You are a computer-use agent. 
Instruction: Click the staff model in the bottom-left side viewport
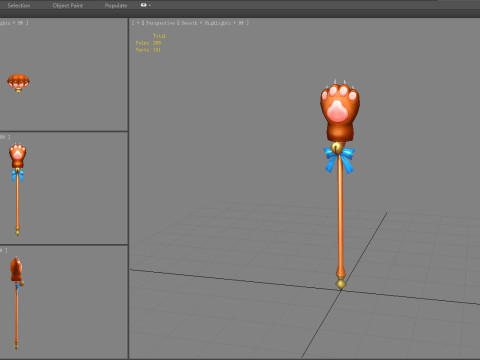[x=16, y=303]
